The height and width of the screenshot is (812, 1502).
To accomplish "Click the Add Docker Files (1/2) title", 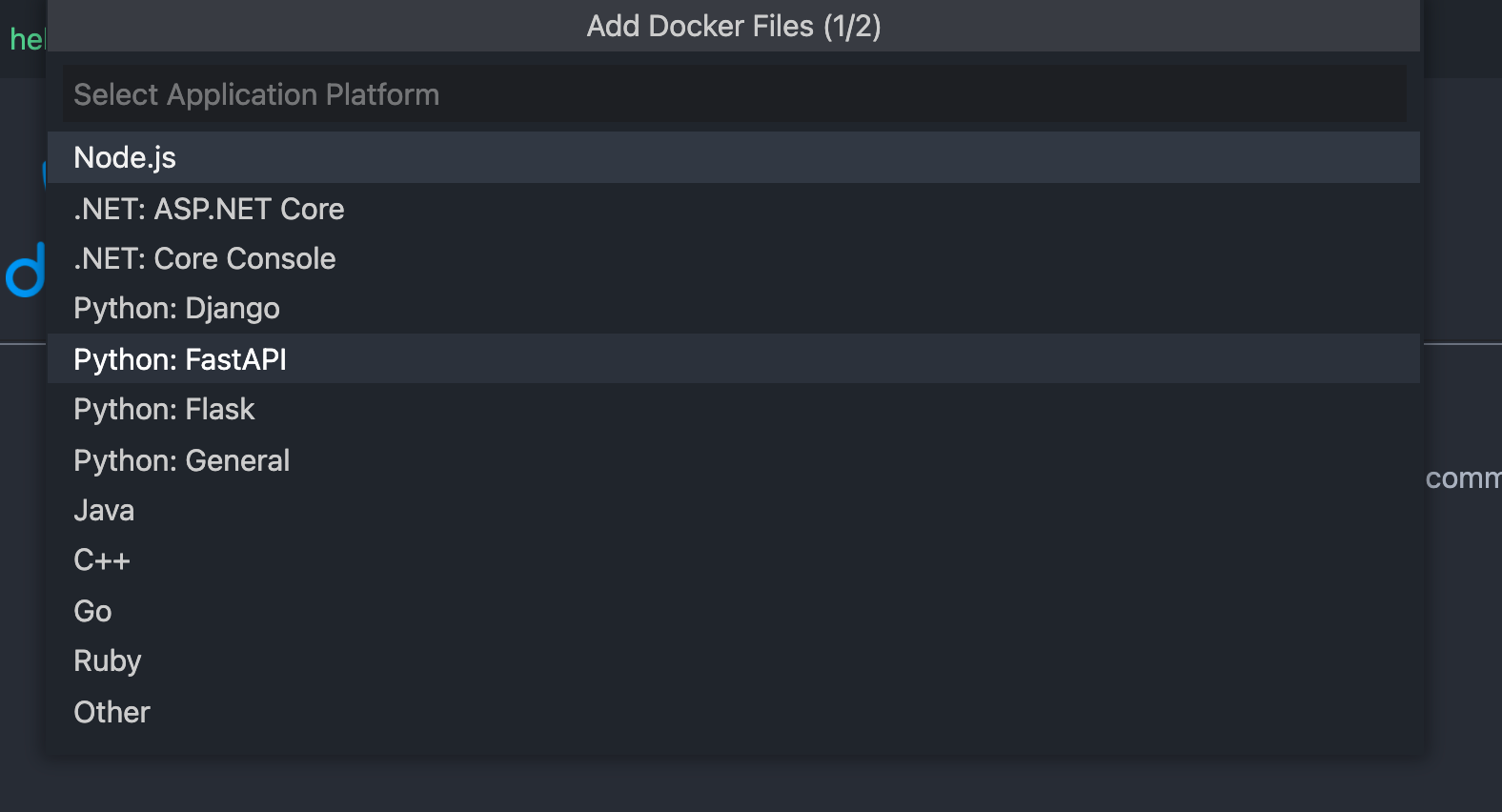I will tap(733, 26).
